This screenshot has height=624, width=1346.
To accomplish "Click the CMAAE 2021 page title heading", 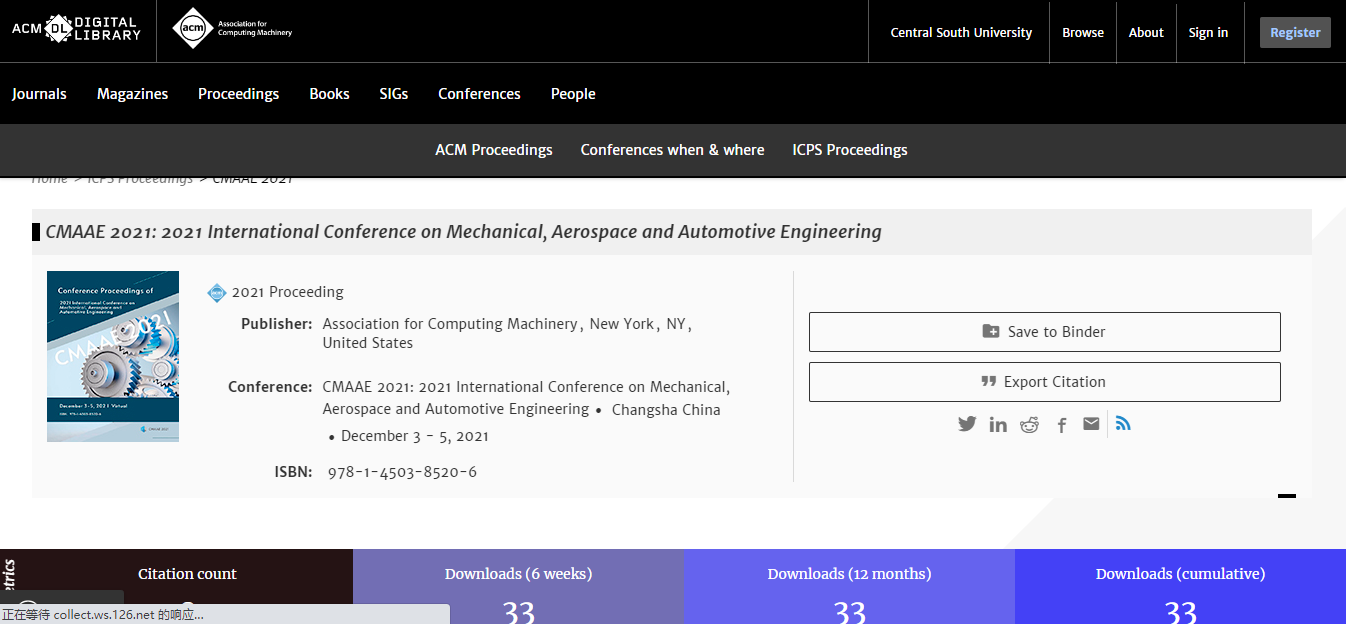I will tap(464, 232).
